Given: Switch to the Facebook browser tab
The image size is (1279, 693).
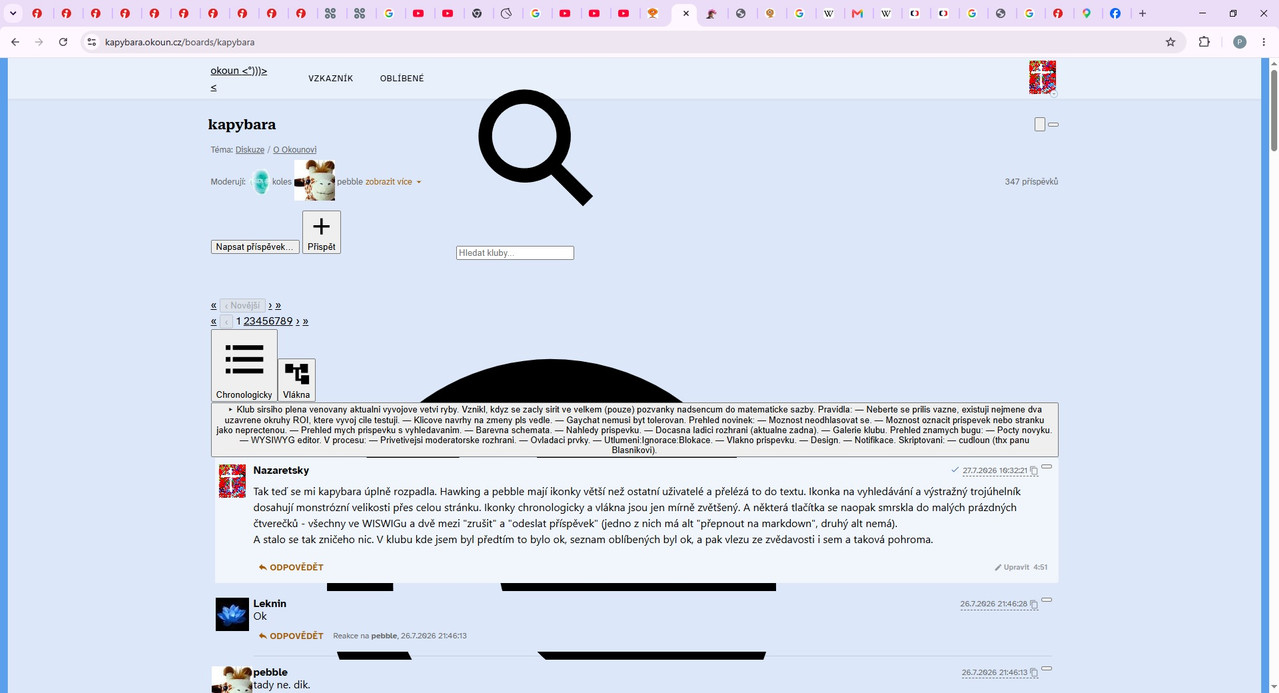Looking at the screenshot, I should pos(1115,13).
